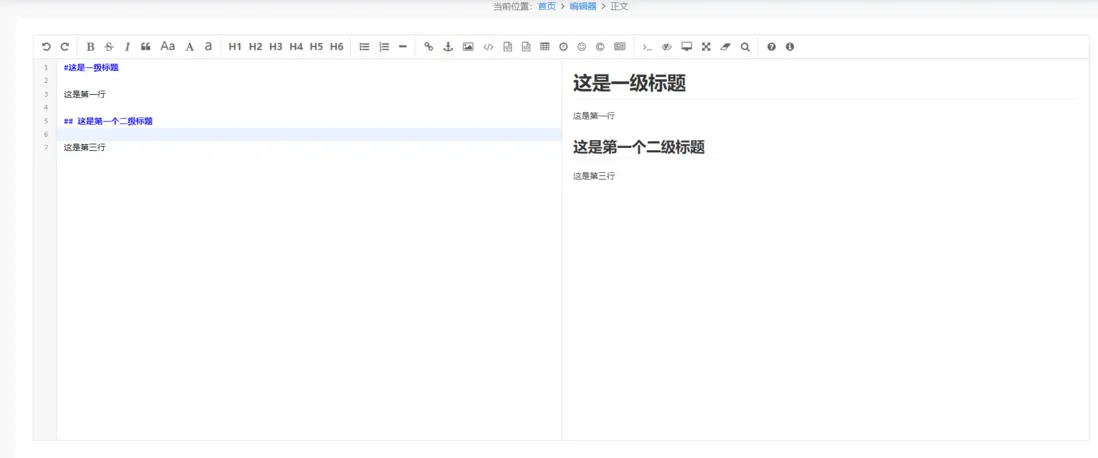This screenshot has height=458, width=1098.
Task: Insert a level 2 heading with H2
Action: click(x=255, y=47)
